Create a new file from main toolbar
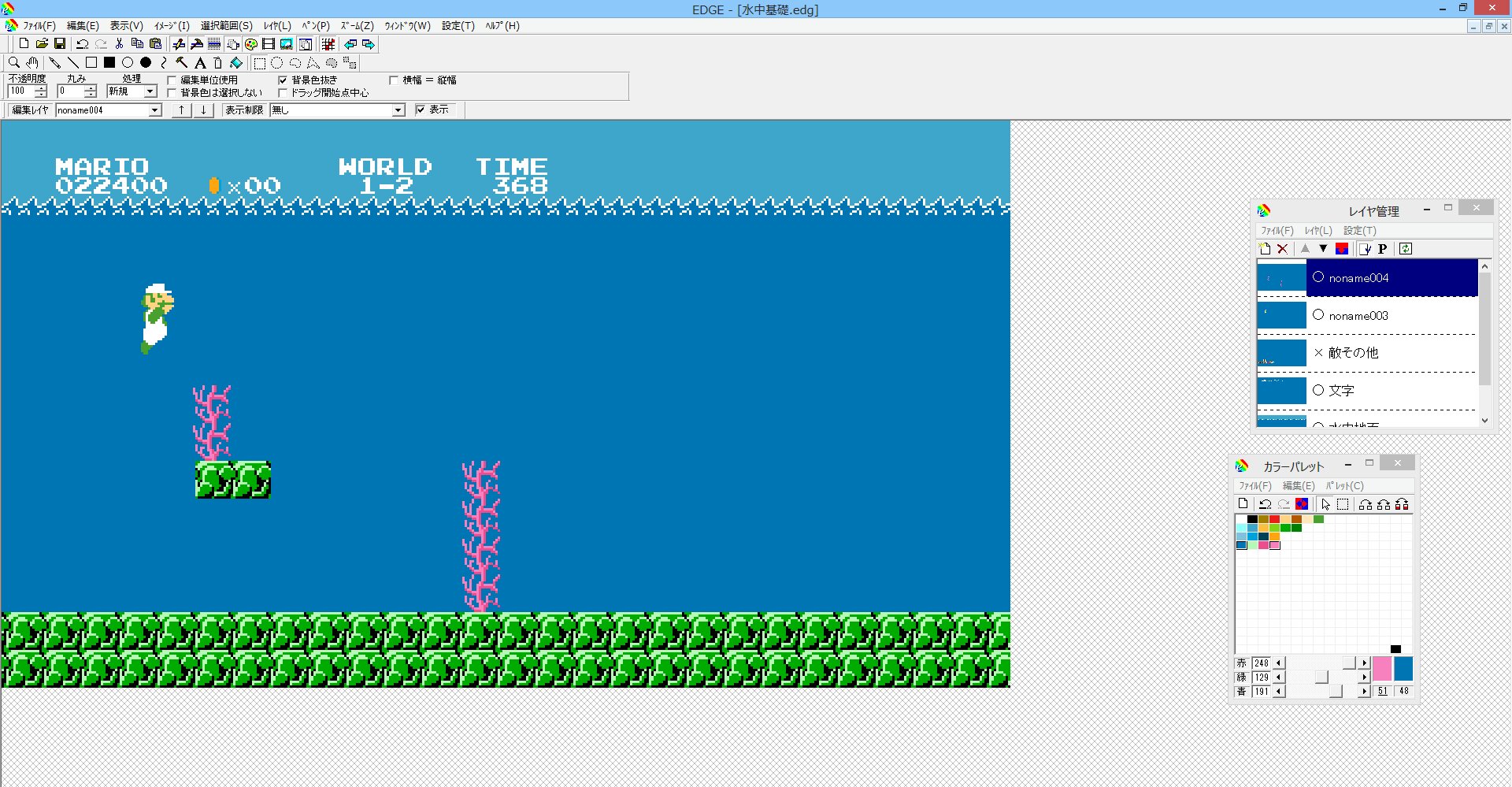The width and height of the screenshot is (1512, 787). click(x=24, y=44)
